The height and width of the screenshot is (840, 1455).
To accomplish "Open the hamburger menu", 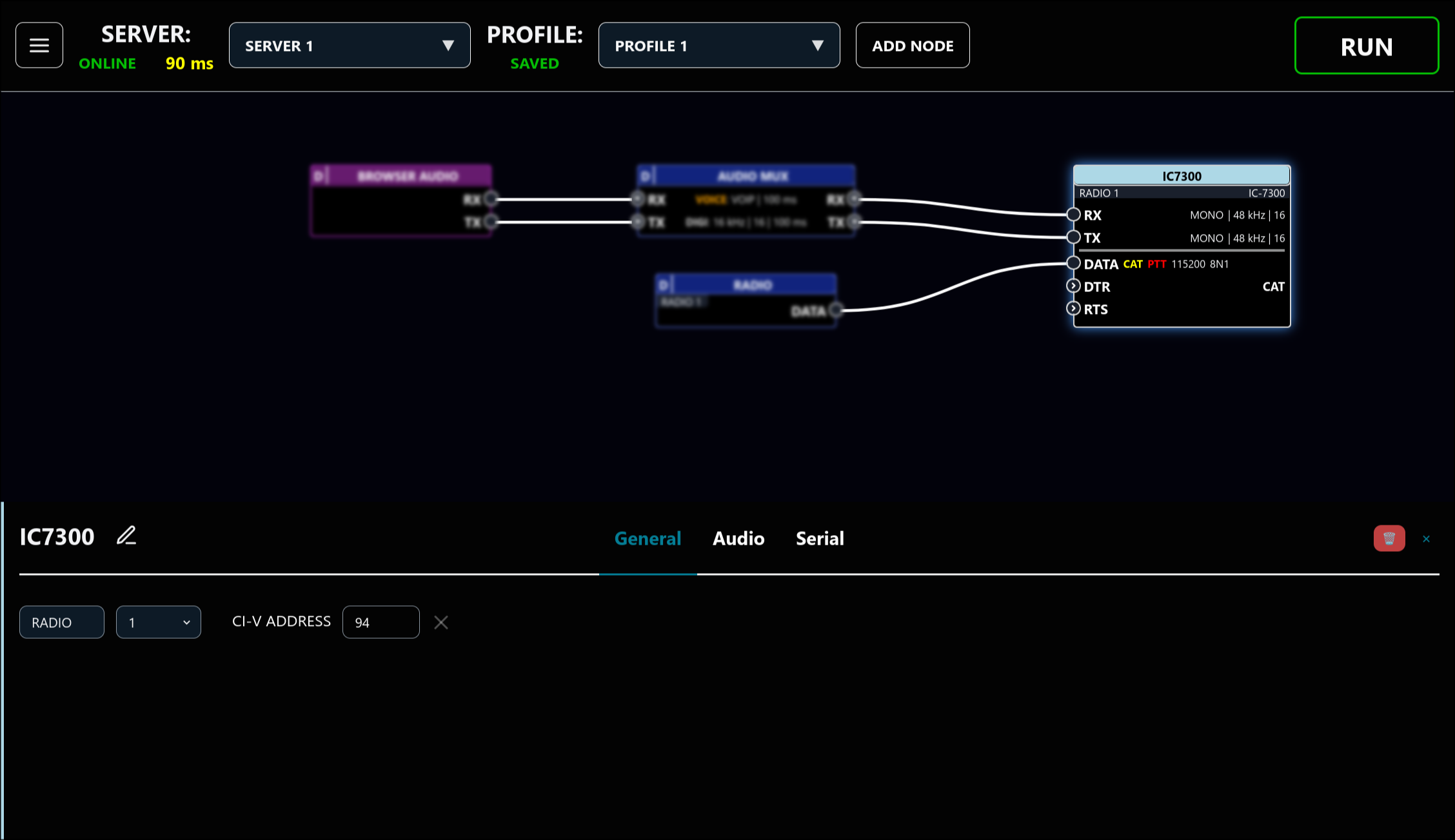I will pyautogui.click(x=39, y=45).
